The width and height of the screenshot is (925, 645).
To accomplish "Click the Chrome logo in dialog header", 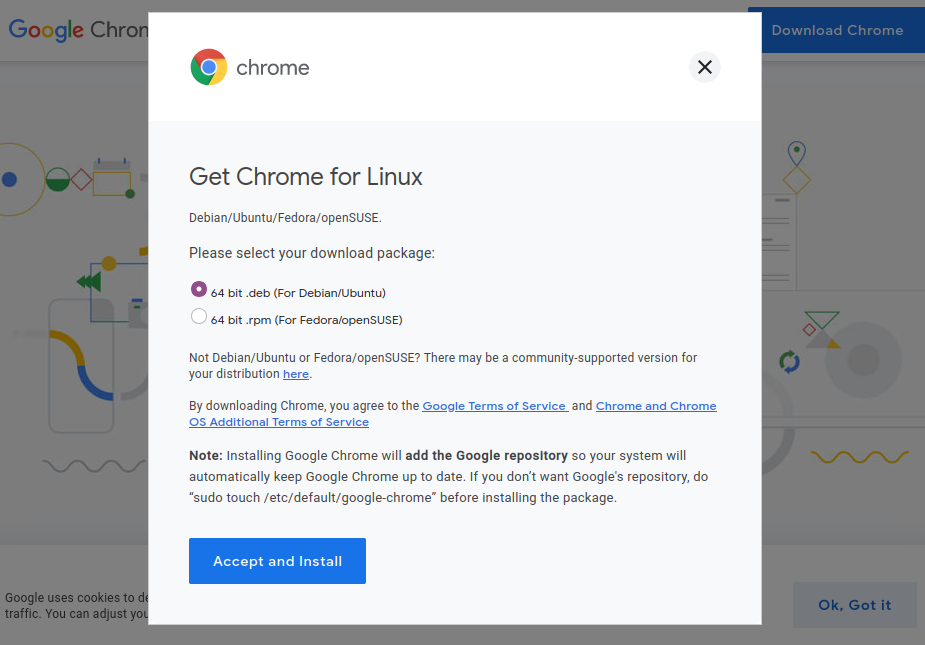I will [250, 67].
